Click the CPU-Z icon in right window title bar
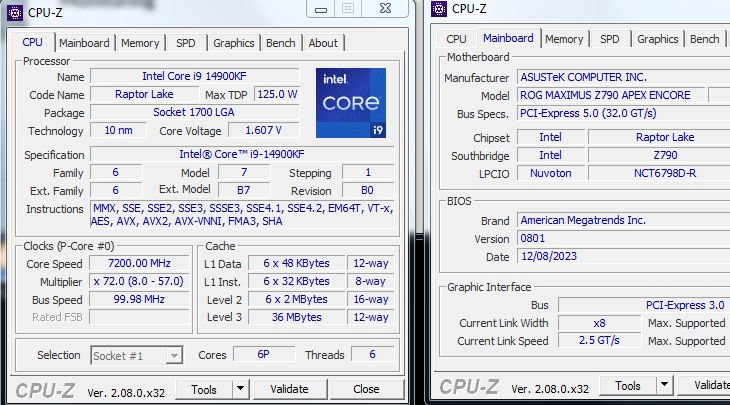Screen dimensions: 730x405 point(440,10)
